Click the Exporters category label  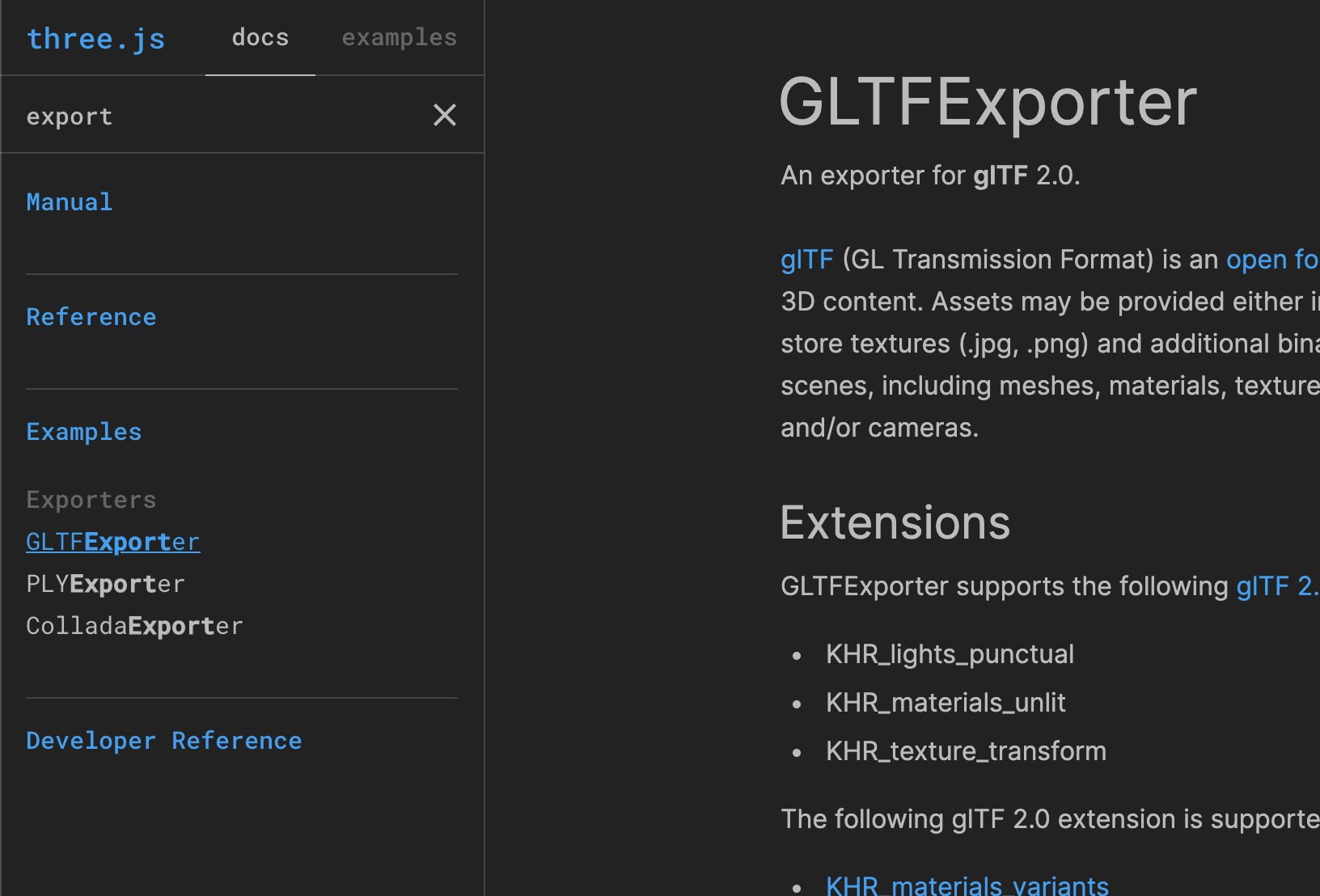91,499
